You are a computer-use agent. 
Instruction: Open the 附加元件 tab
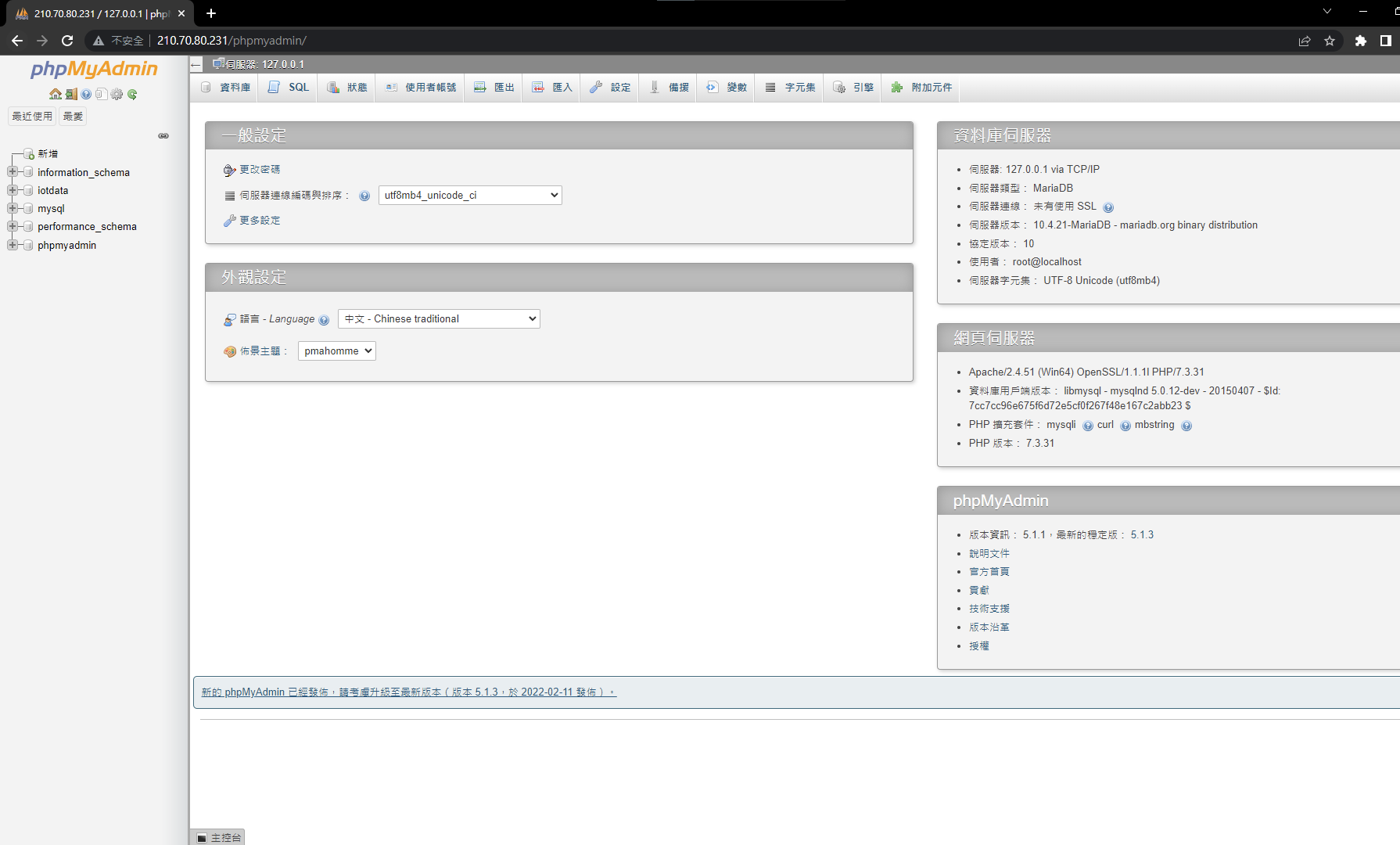pos(921,88)
